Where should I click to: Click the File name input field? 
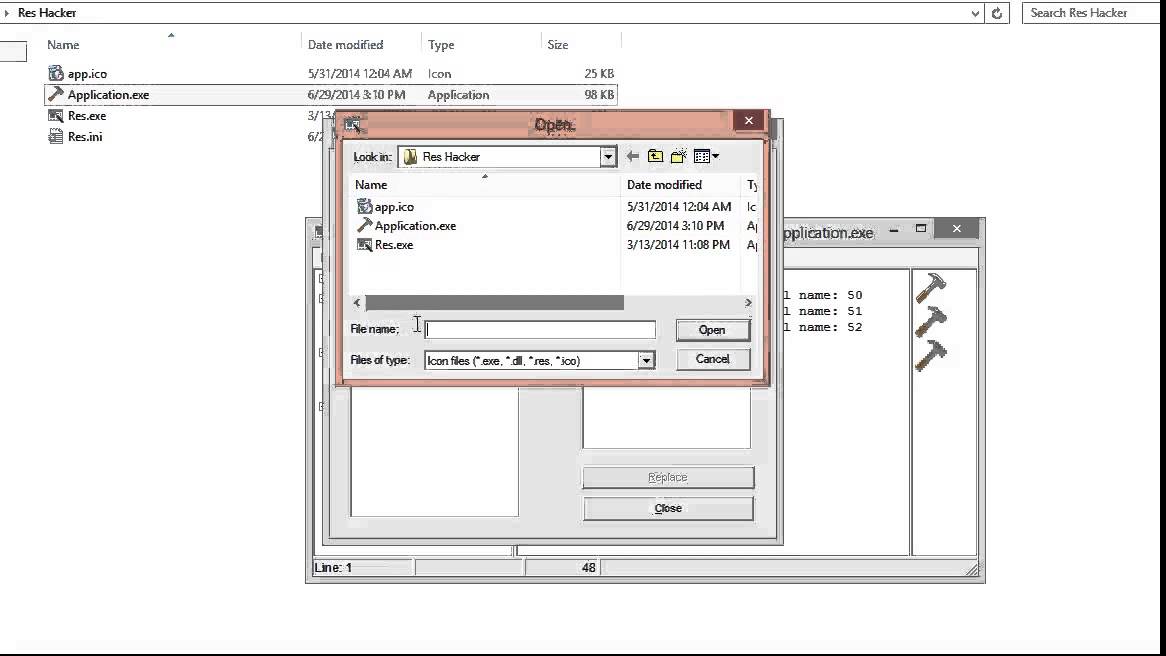coord(540,329)
